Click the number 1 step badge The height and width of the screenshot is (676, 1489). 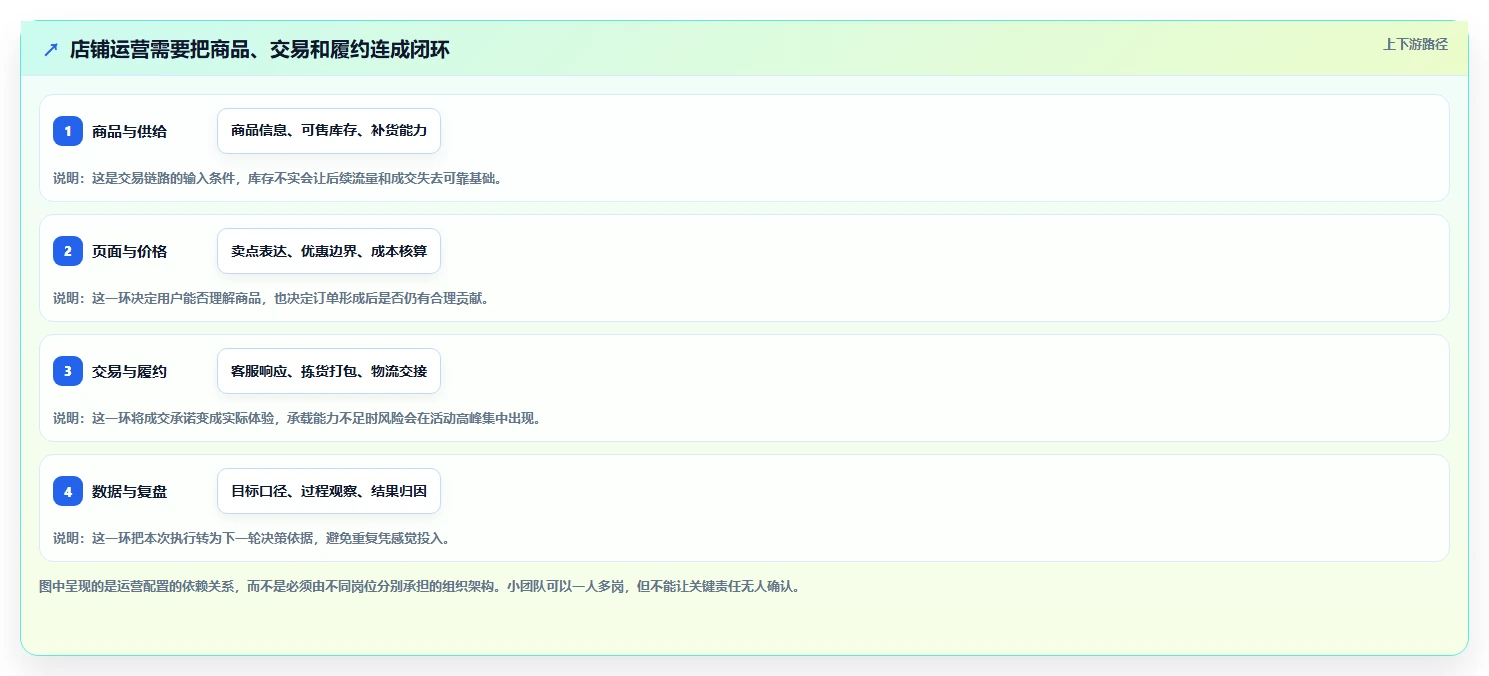tap(68, 131)
